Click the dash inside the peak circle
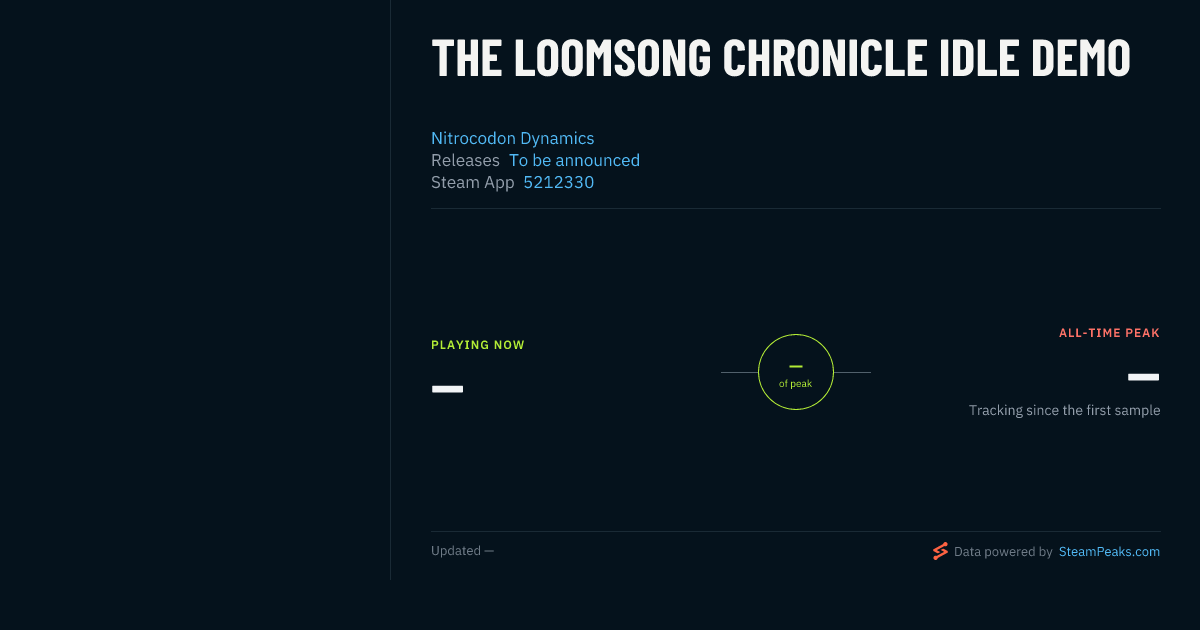This screenshot has height=630, width=1200. tap(796, 366)
